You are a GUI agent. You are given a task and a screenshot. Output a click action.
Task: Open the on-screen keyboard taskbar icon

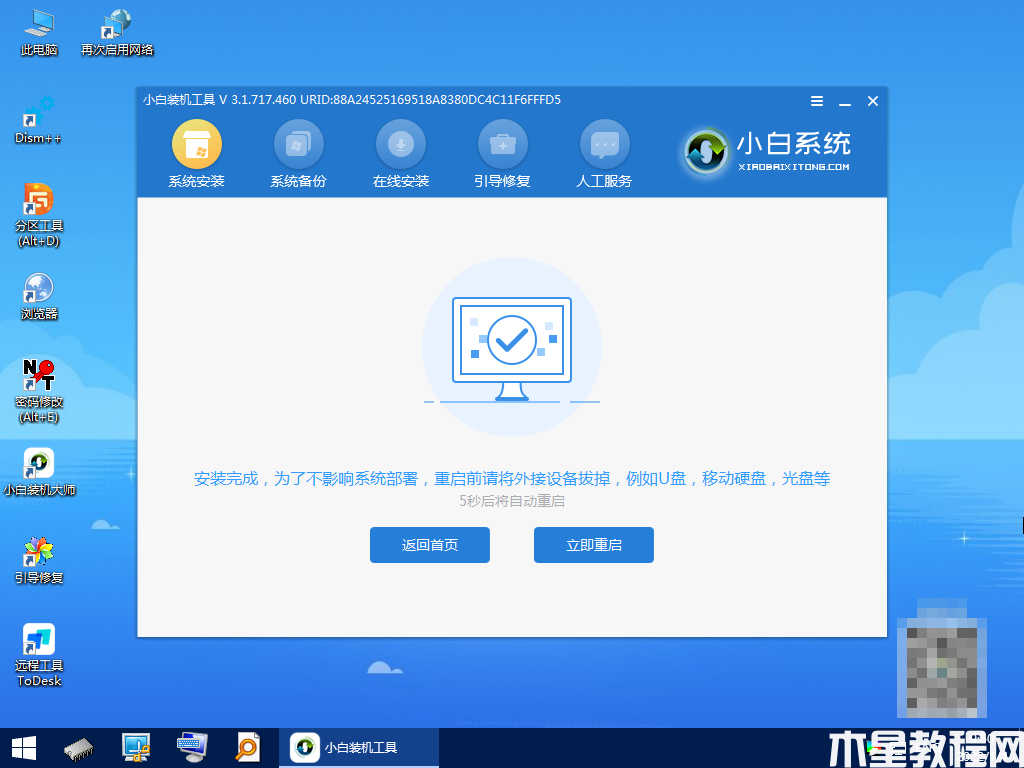click(193, 748)
